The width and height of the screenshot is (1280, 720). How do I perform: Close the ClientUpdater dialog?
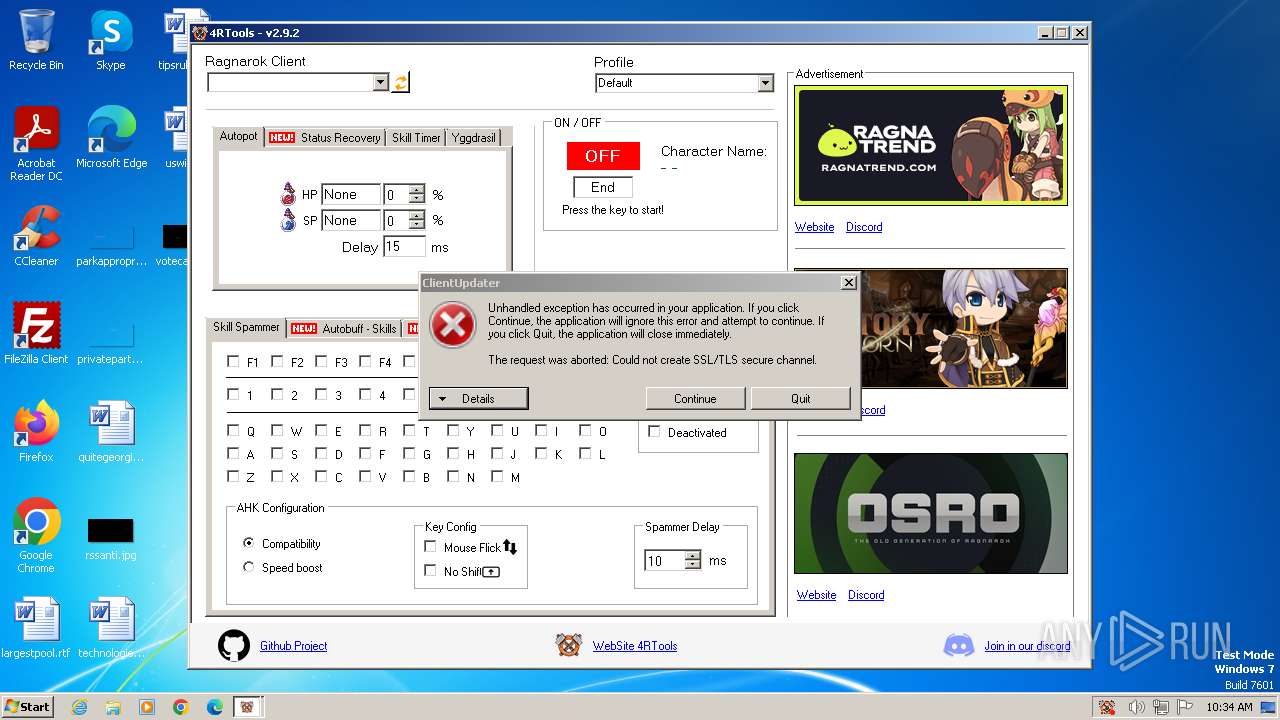[849, 283]
